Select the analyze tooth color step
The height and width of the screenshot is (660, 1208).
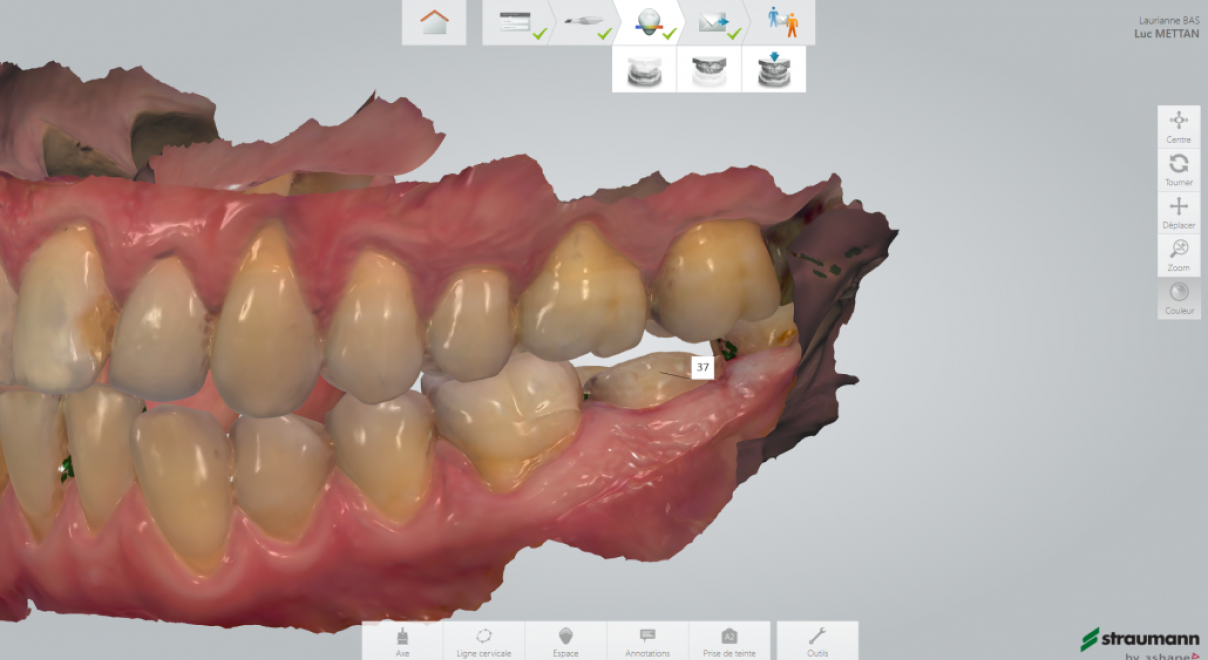click(650, 22)
